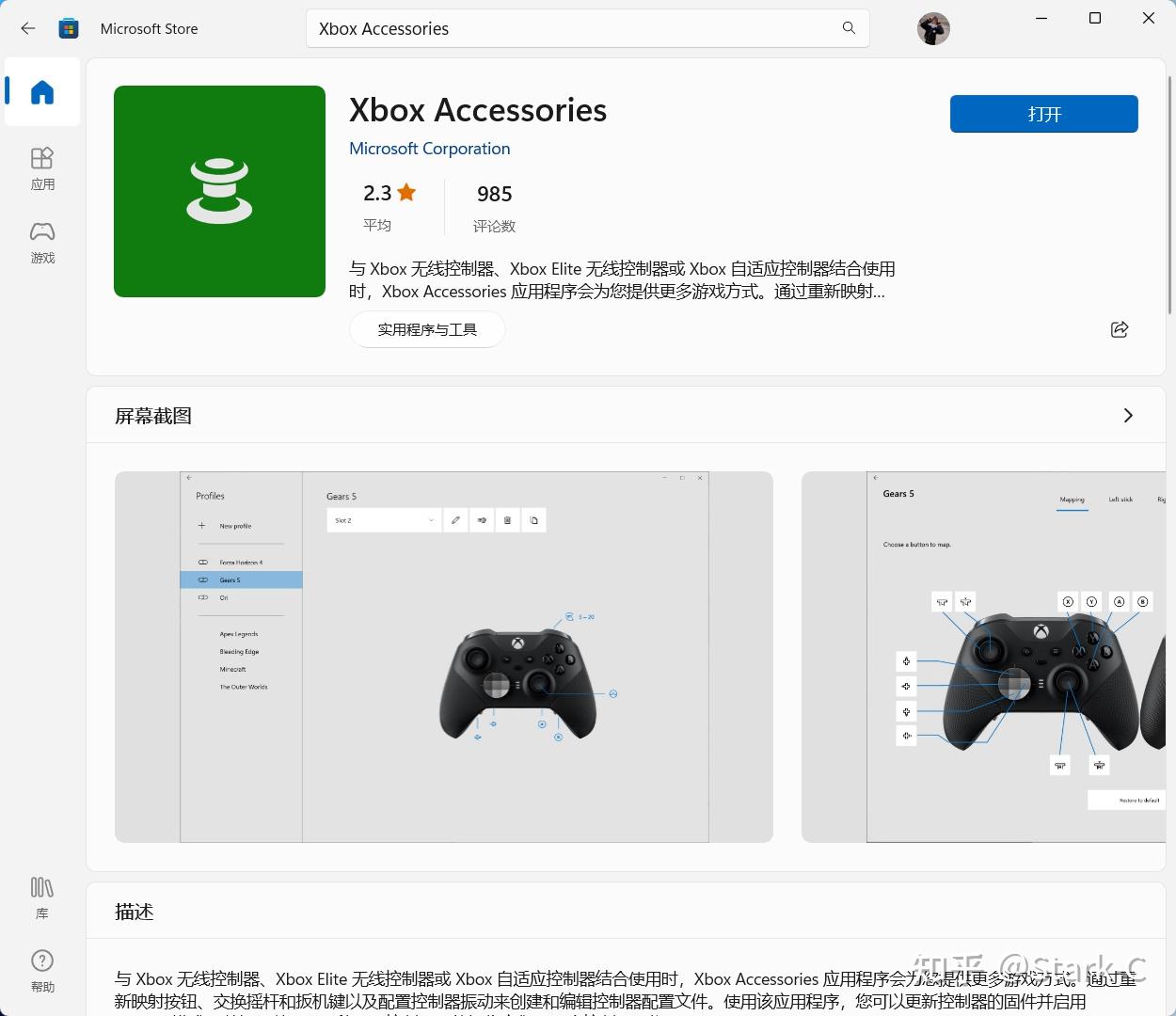Click the search magnifier icon
This screenshot has height=1016, width=1176.
click(849, 28)
